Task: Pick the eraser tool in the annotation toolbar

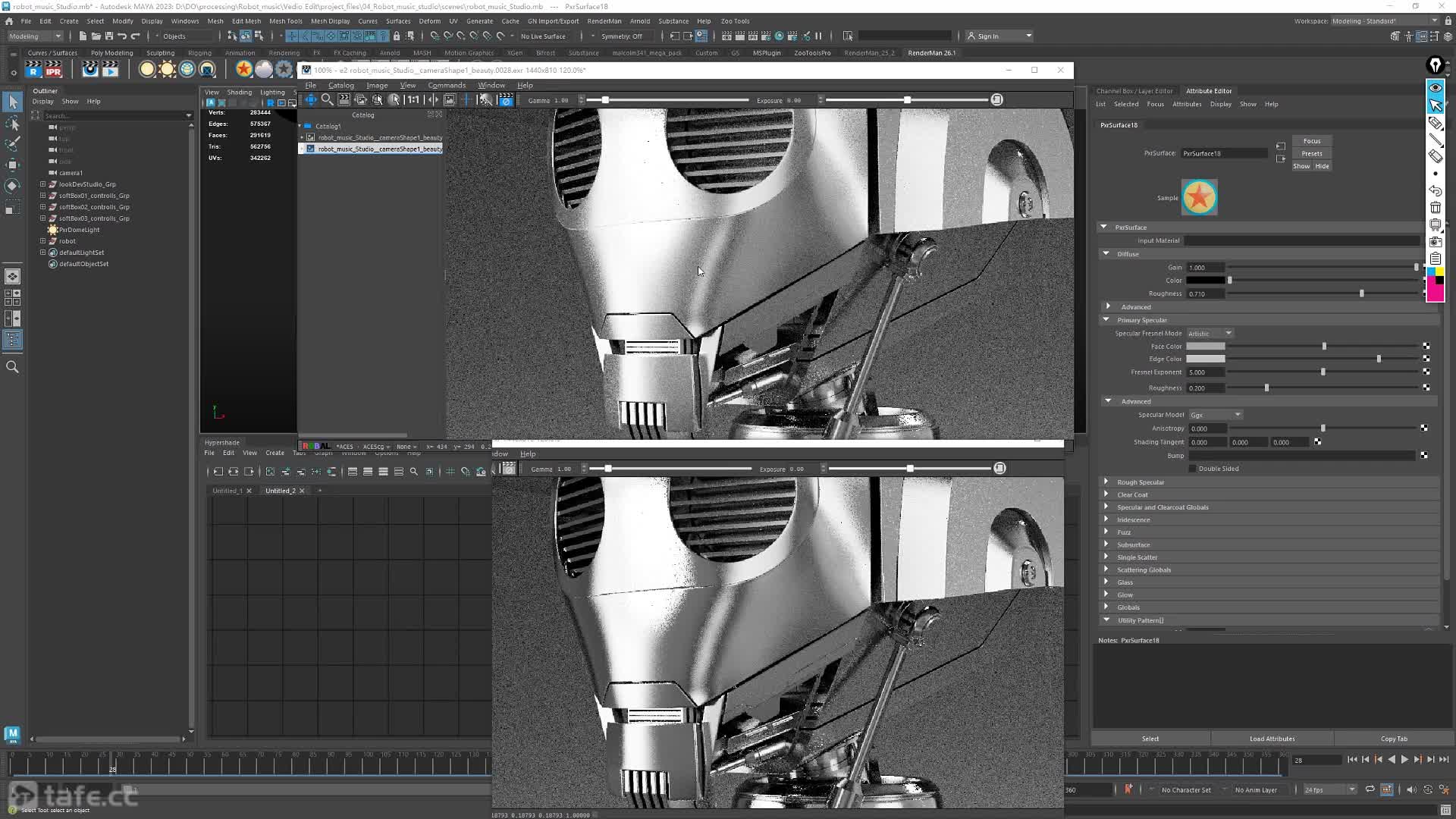Action: (x=1436, y=156)
